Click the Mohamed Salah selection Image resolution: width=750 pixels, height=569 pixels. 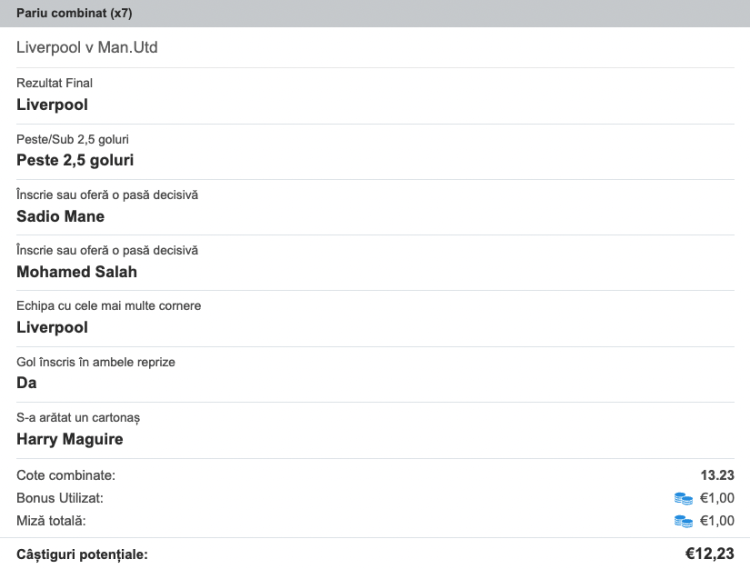click(77, 272)
